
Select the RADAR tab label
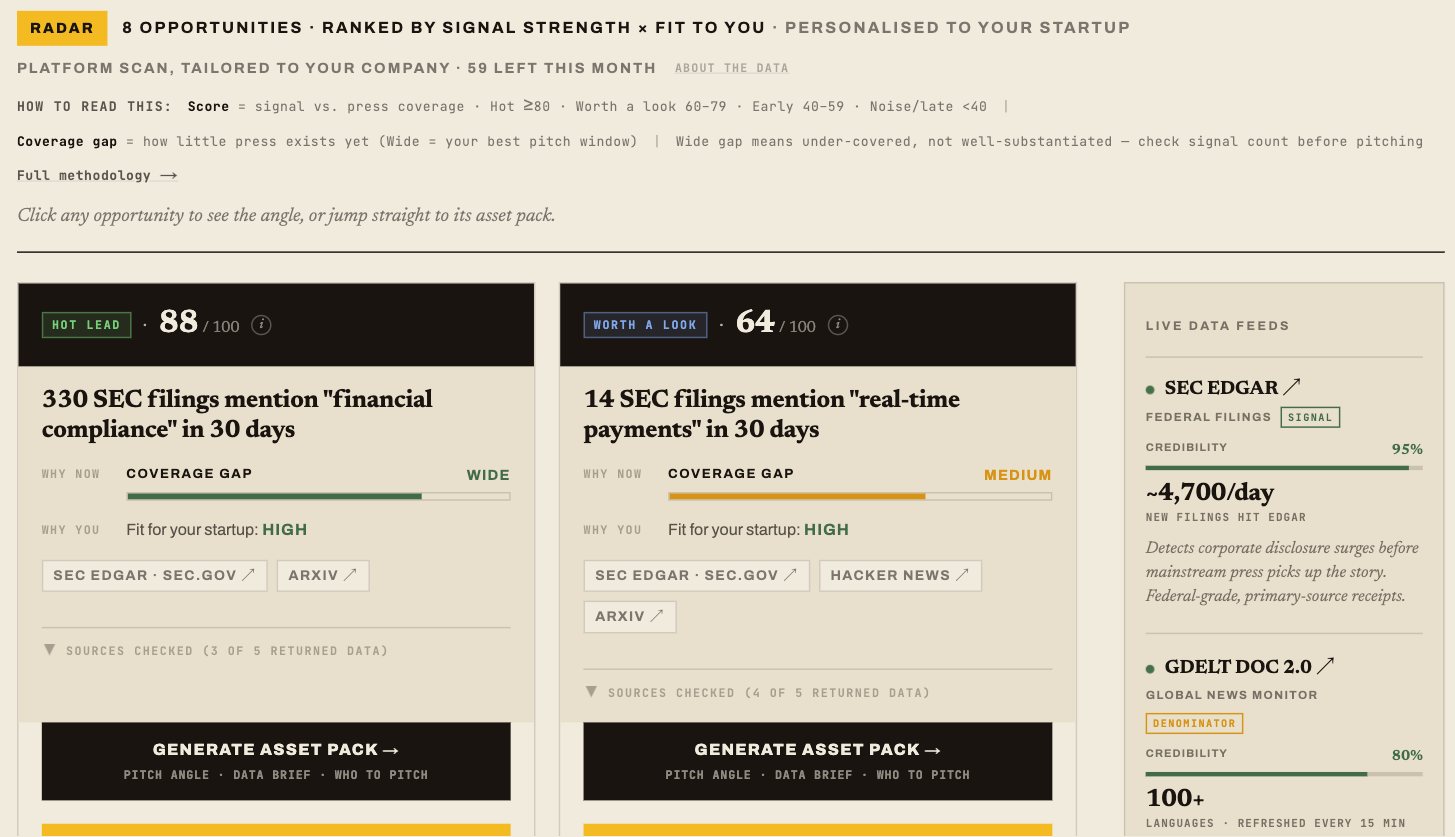coord(62,28)
